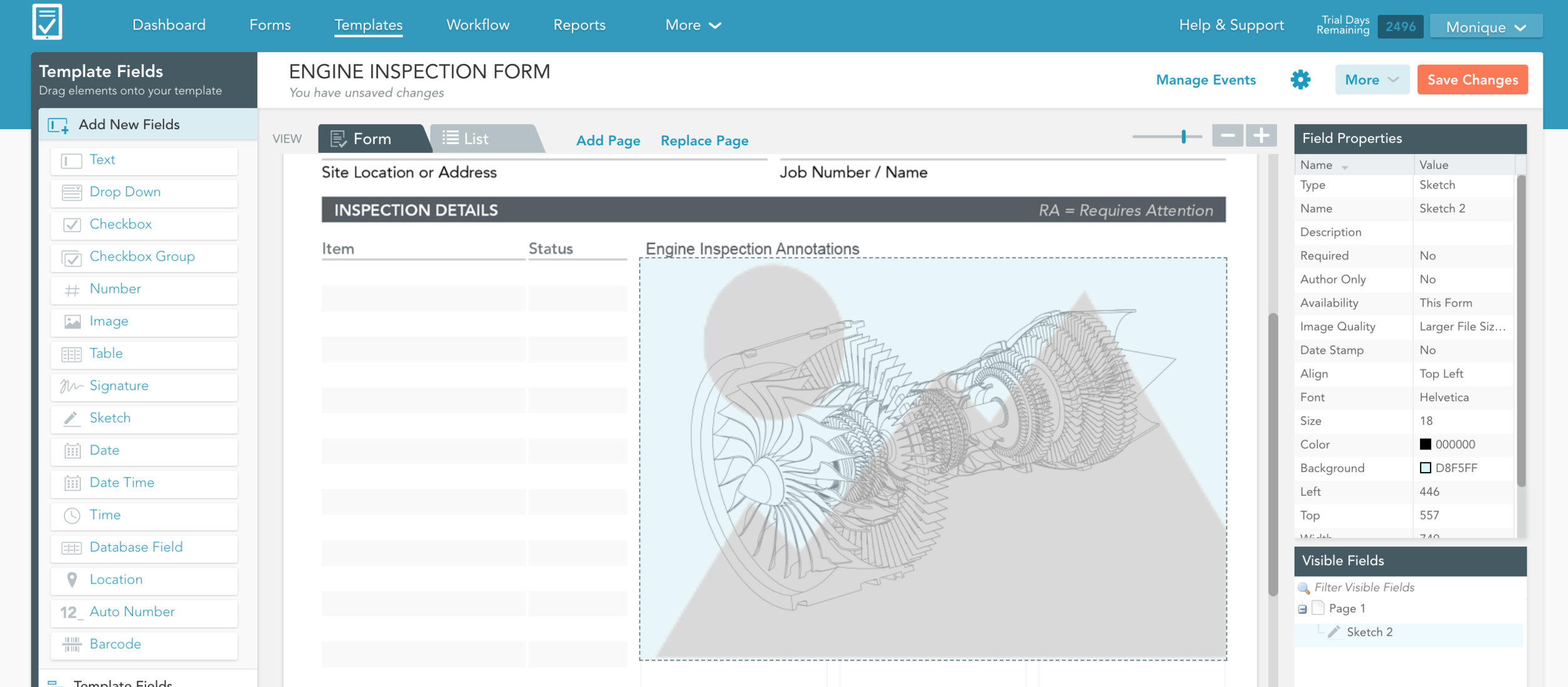The image size is (1568, 687).
Task: Click the Align value Top Left
Action: pos(1464,374)
